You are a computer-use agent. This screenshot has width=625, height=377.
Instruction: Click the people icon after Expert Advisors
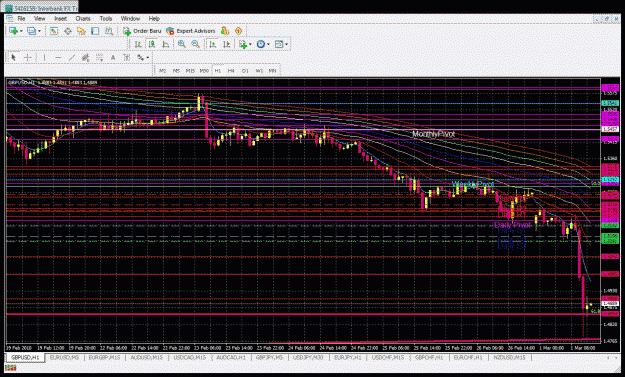pos(225,31)
